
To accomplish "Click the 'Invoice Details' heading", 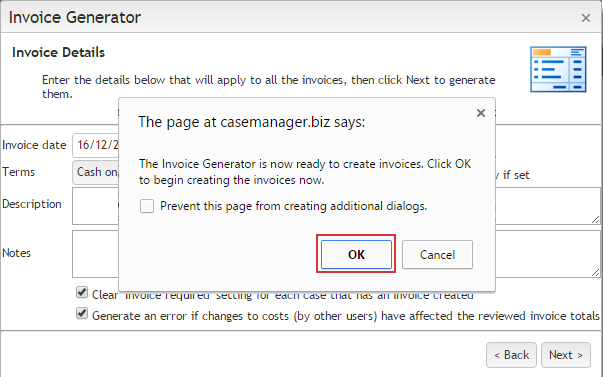I will [58, 52].
